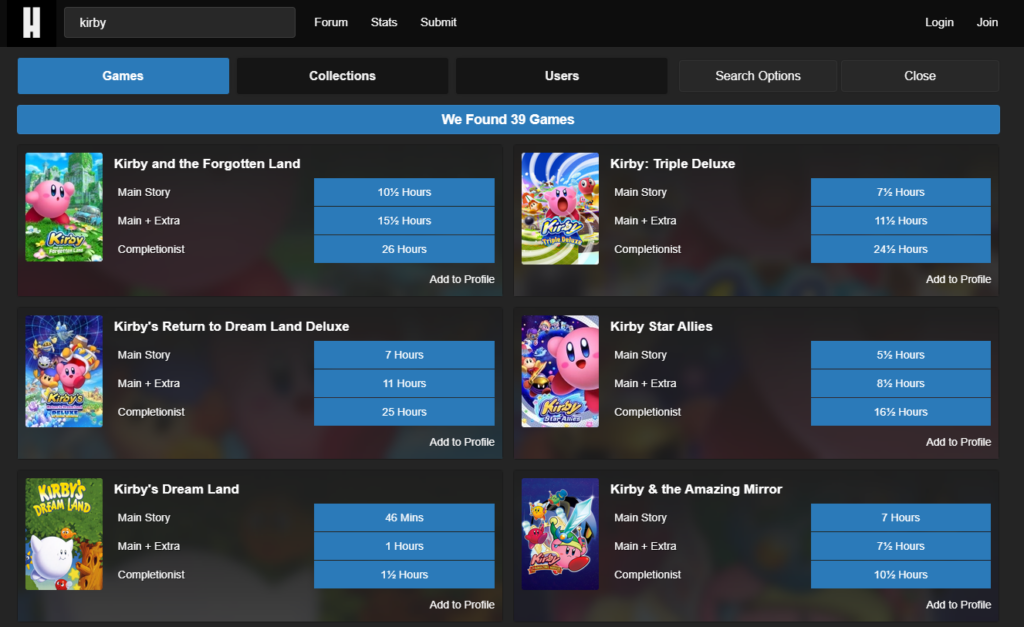Switch to the Users tab
The width and height of the screenshot is (1024, 627).
(x=562, y=76)
